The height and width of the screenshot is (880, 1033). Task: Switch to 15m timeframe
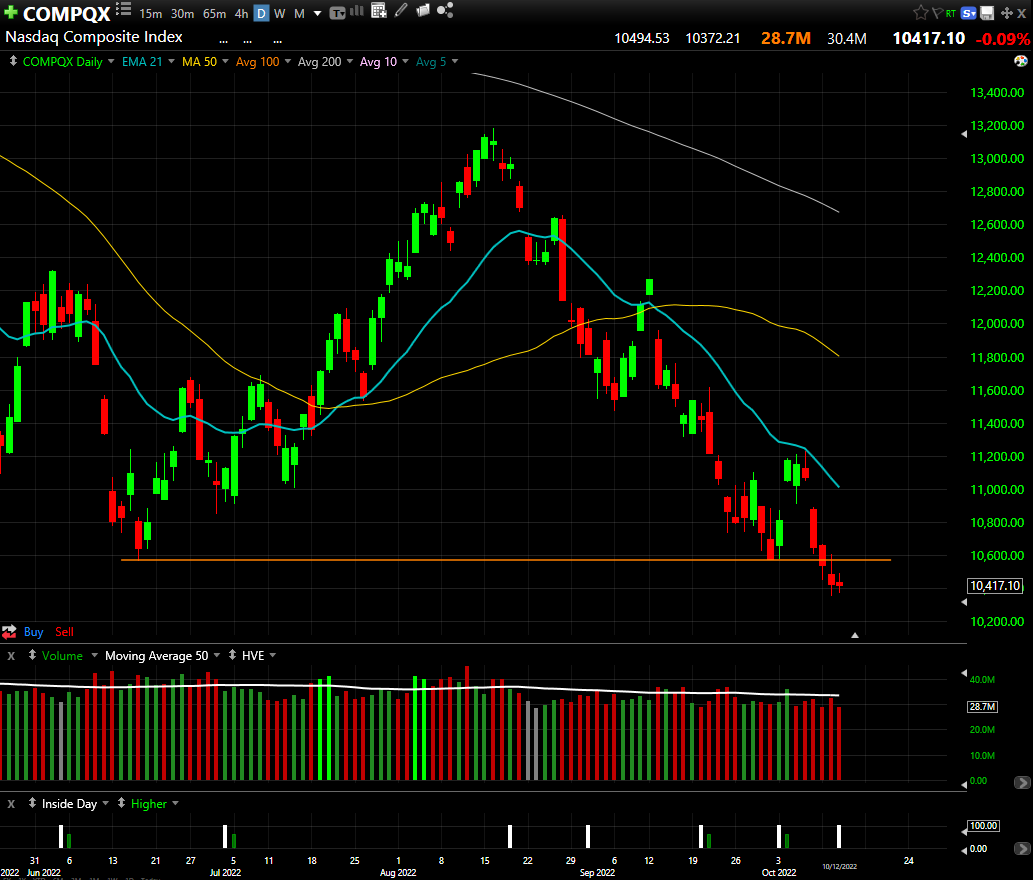pyautogui.click(x=150, y=13)
